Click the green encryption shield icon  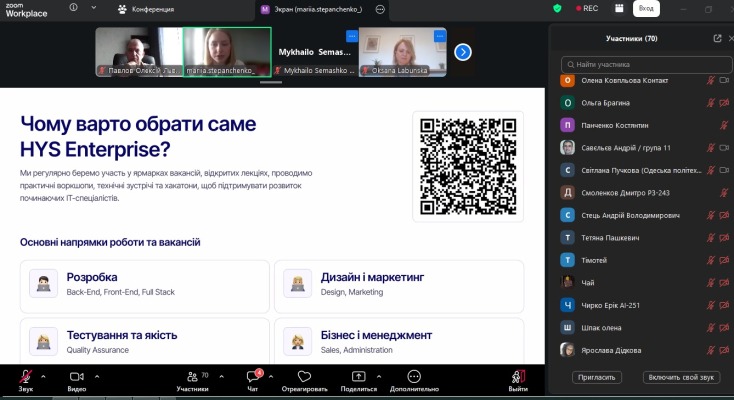pos(557,8)
